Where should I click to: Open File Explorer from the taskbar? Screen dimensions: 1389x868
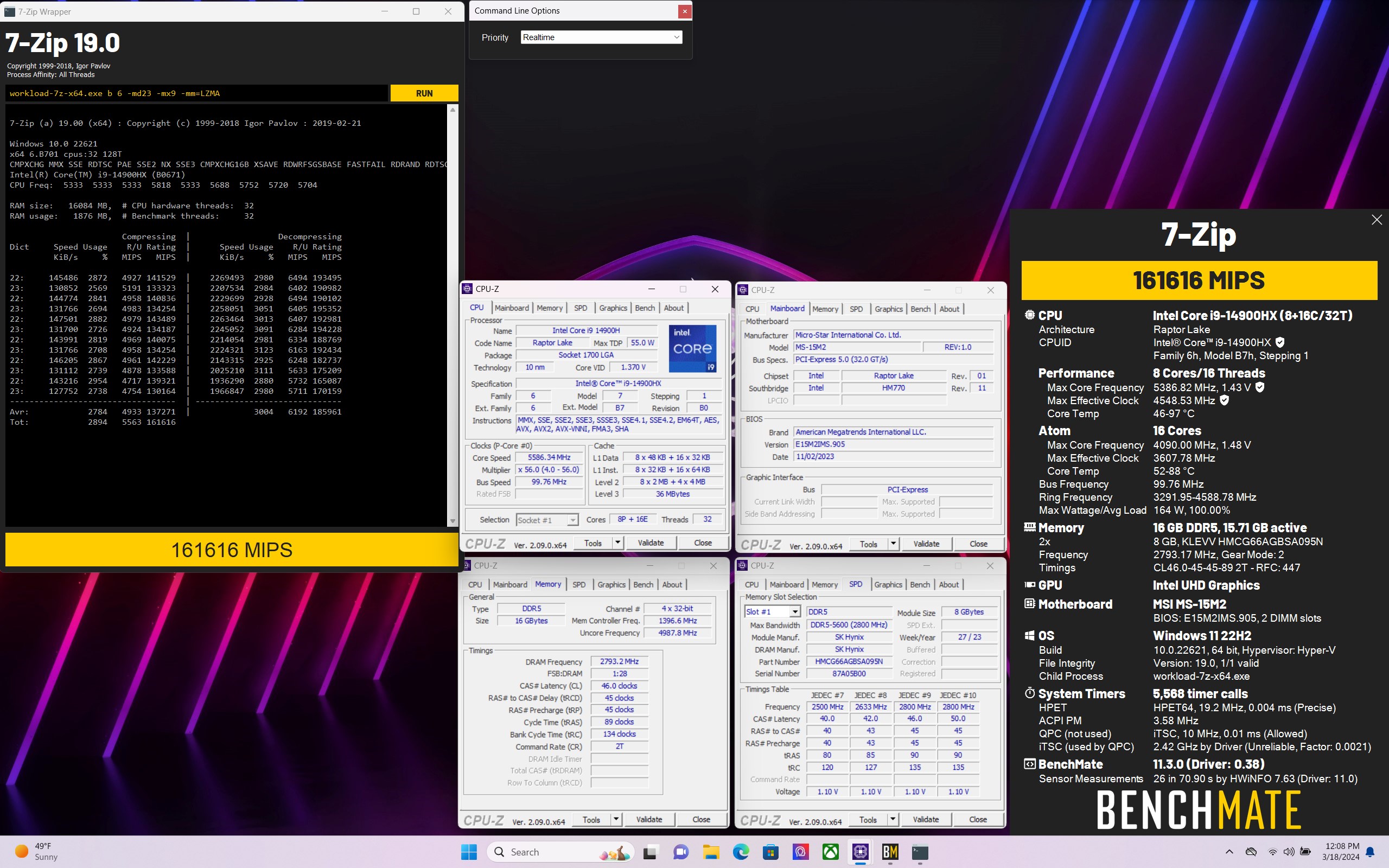(711, 852)
